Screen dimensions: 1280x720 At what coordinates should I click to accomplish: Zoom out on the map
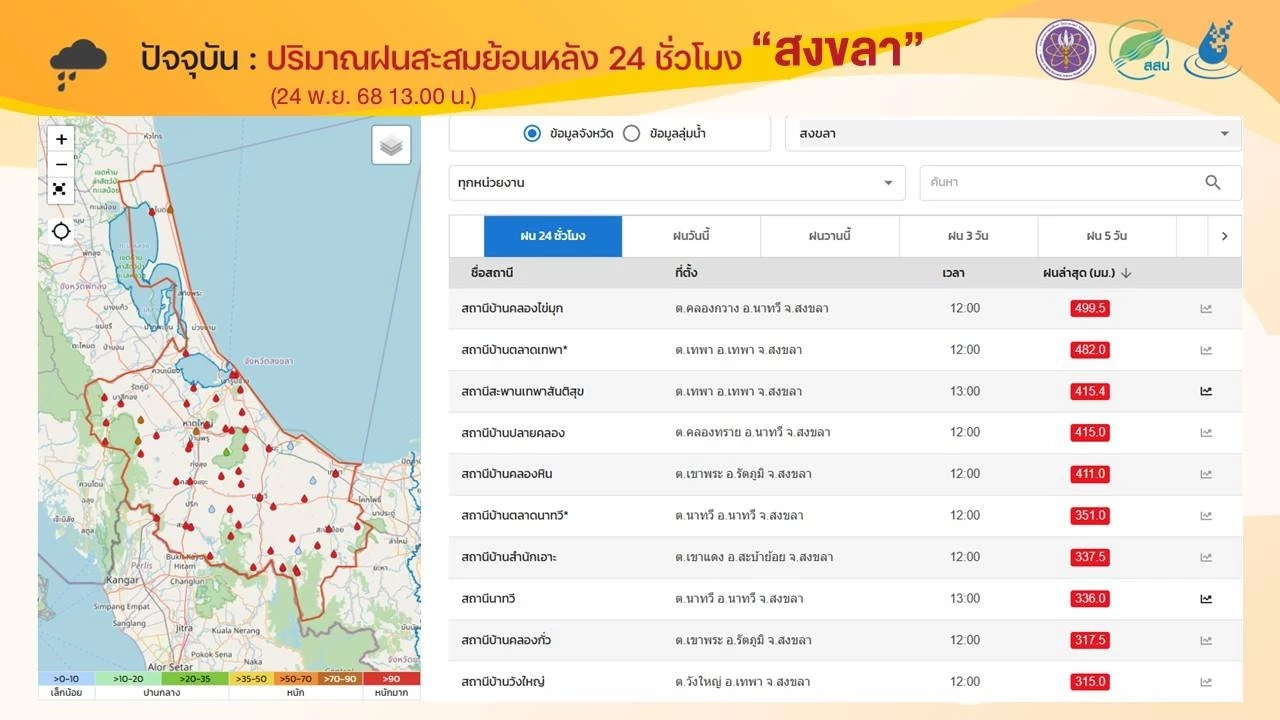click(60, 164)
